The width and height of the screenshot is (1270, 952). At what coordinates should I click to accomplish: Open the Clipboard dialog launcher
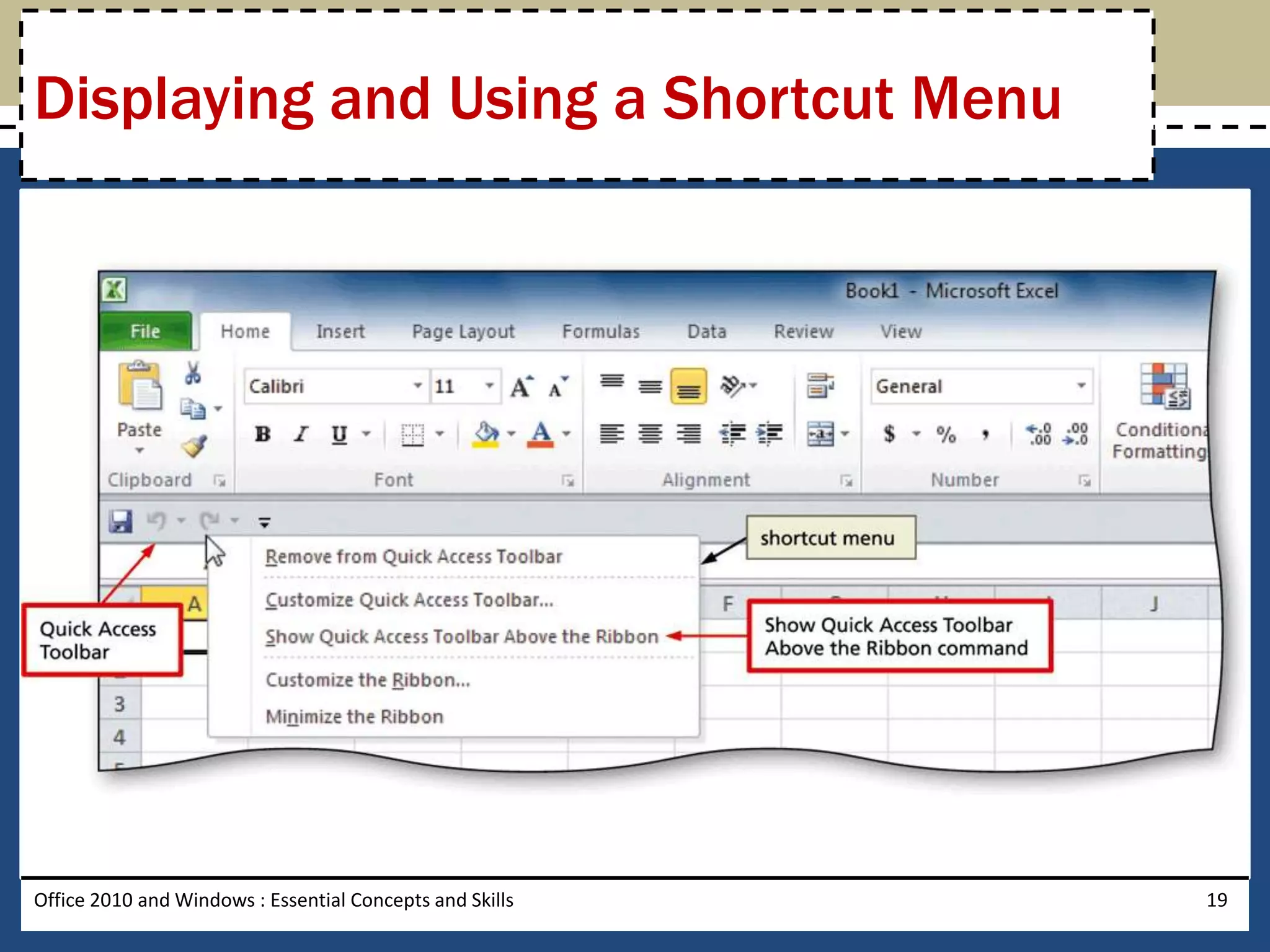point(220,480)
